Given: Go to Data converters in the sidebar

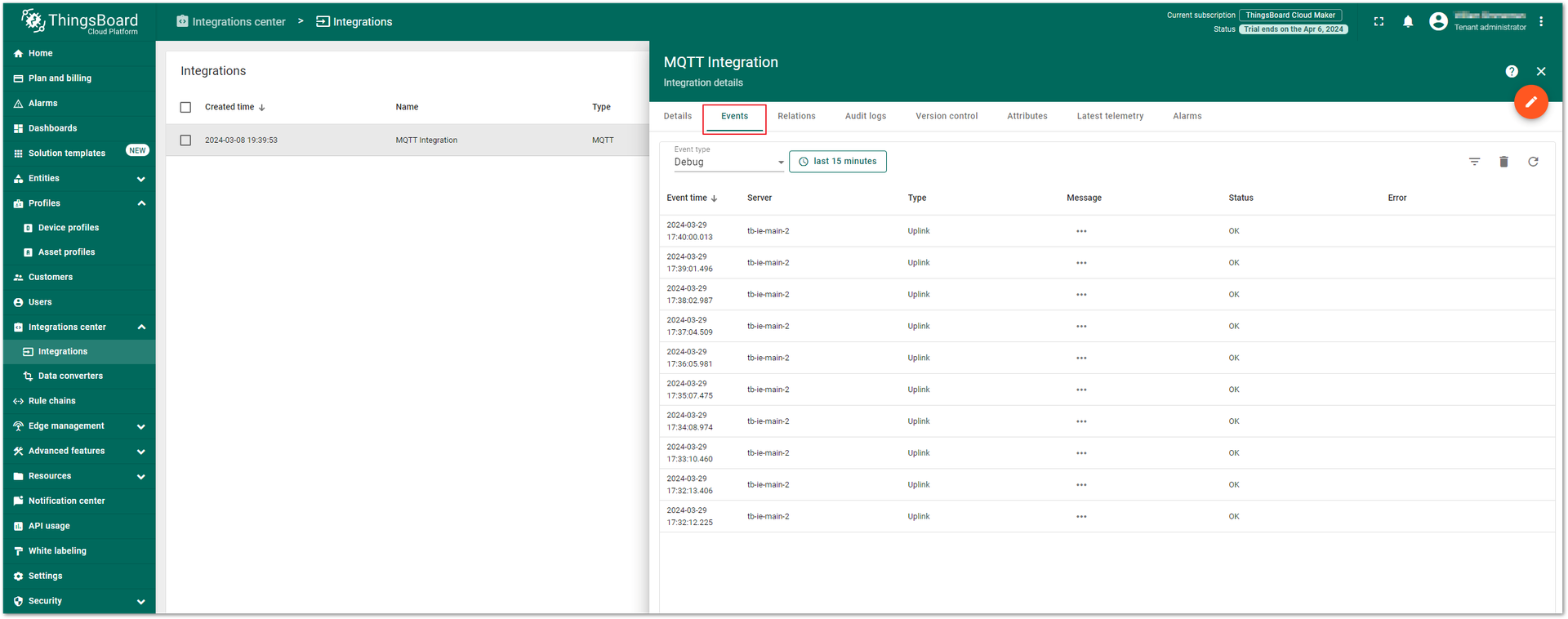Looking at the screenshot, I should coord(70,376).
